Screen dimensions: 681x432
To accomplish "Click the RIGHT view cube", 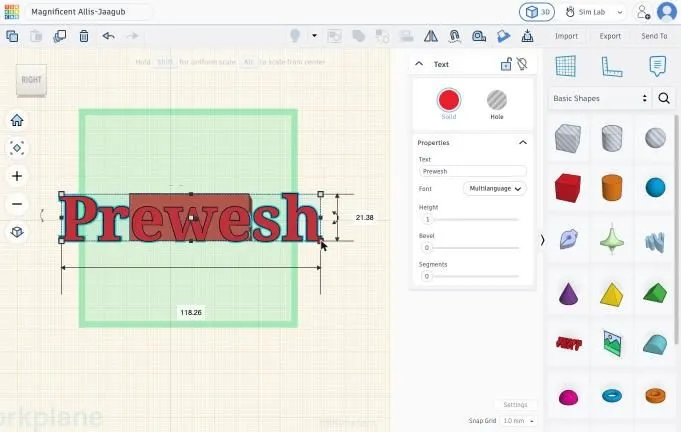I will coord(31,80).
